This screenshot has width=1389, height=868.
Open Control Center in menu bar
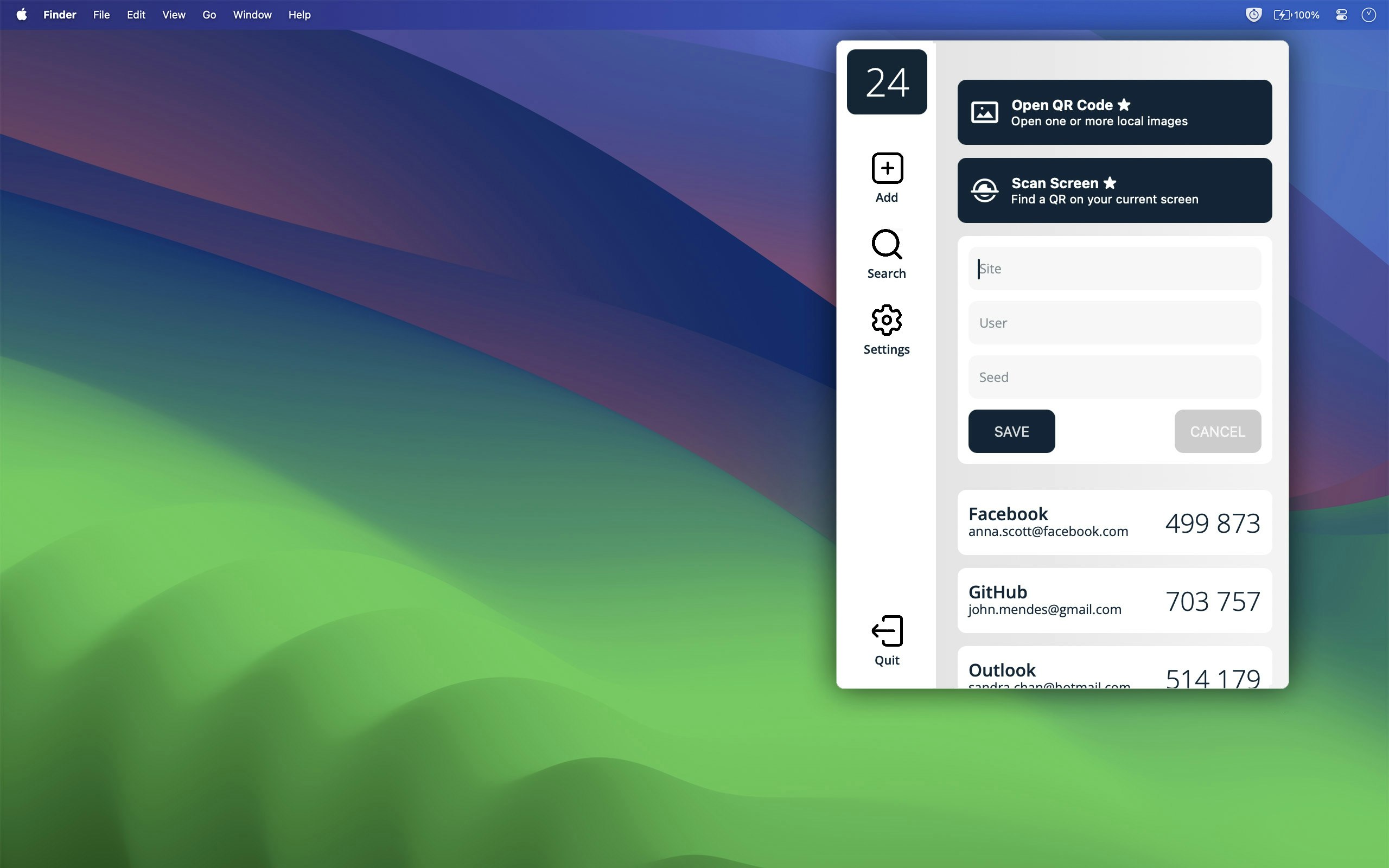click(1341, 14)
